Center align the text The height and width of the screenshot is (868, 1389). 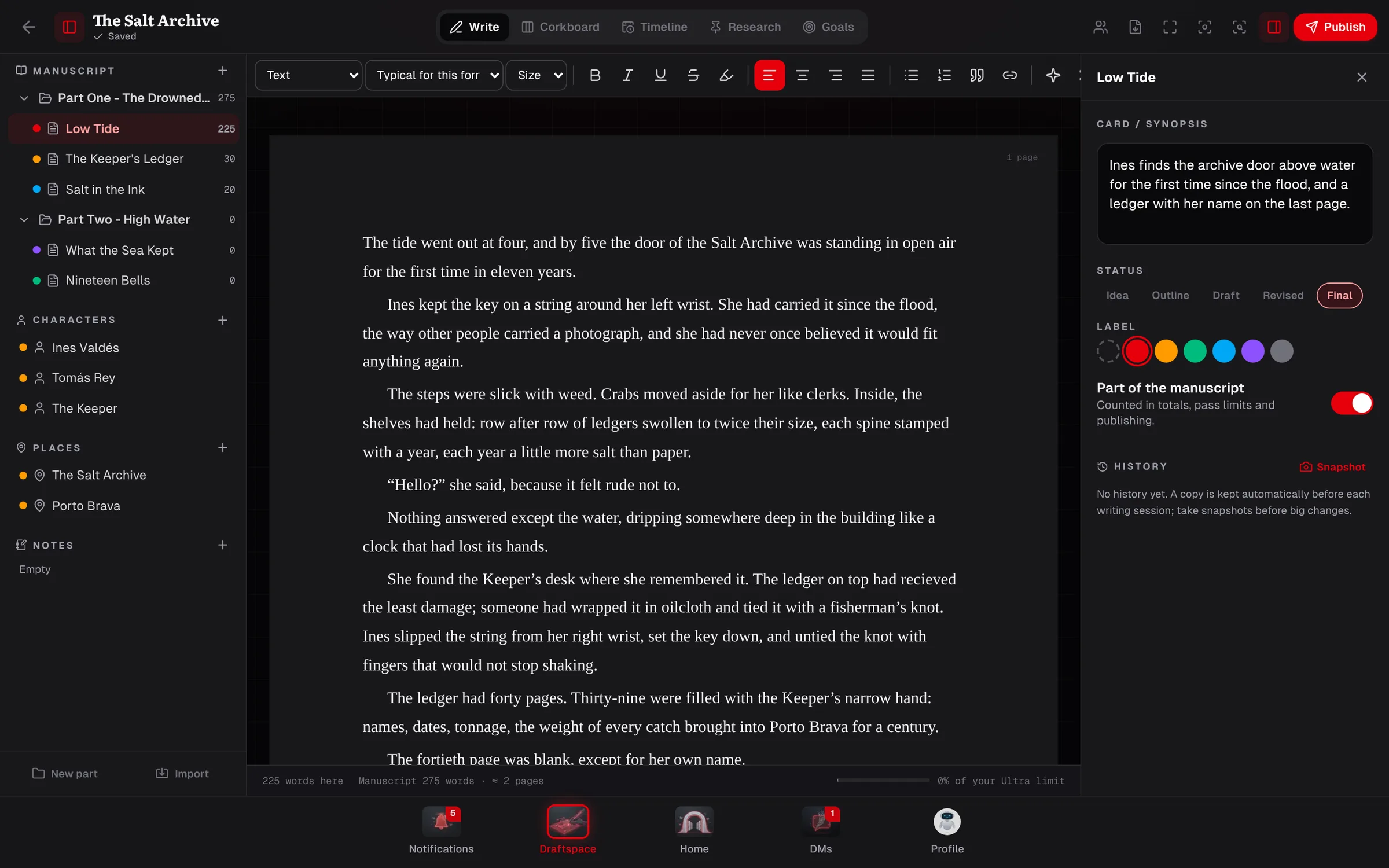coord(802,75)
